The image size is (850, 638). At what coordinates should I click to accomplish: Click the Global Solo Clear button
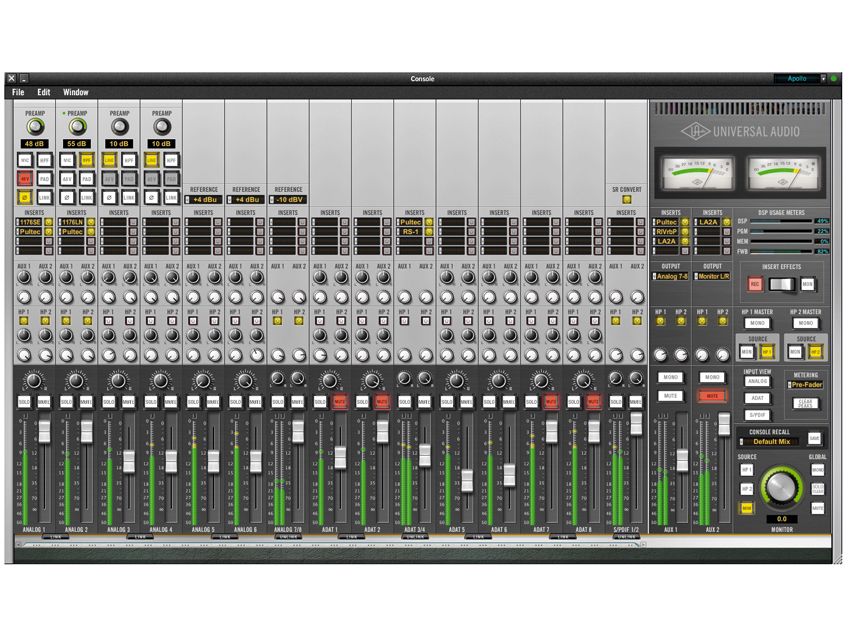tap(817, 489)
